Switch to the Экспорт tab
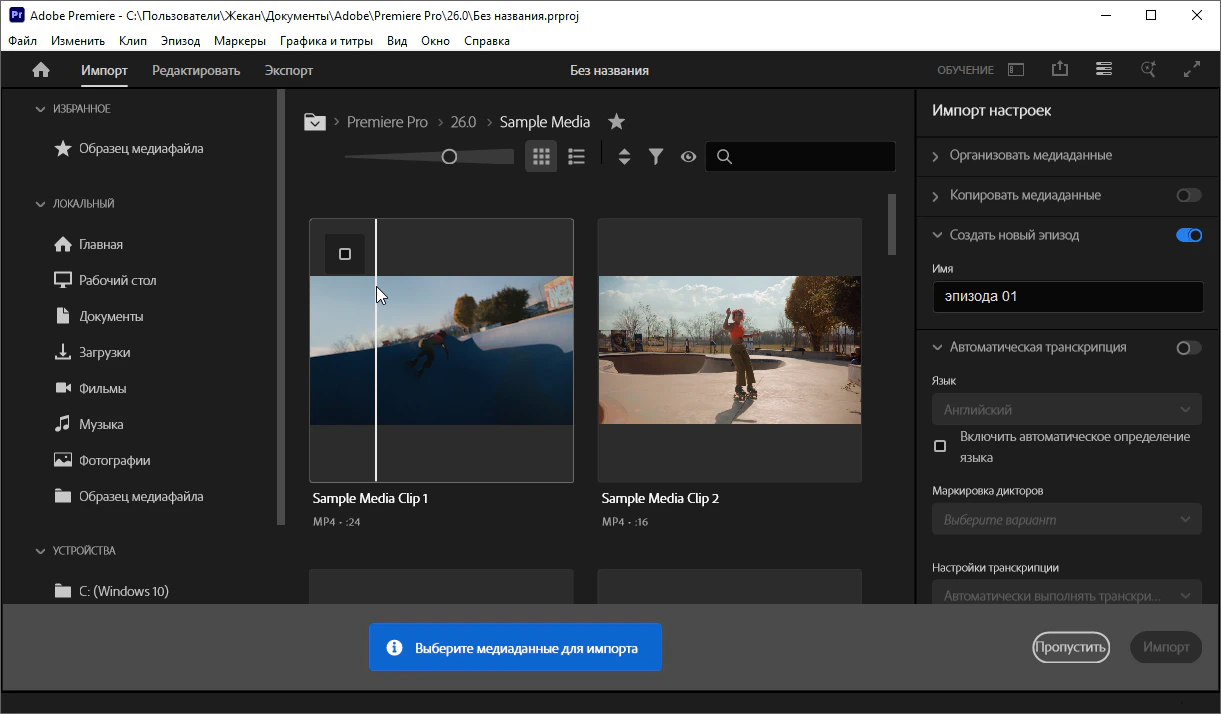Viewport: 1221px width, 714px height. pos(289,70)
